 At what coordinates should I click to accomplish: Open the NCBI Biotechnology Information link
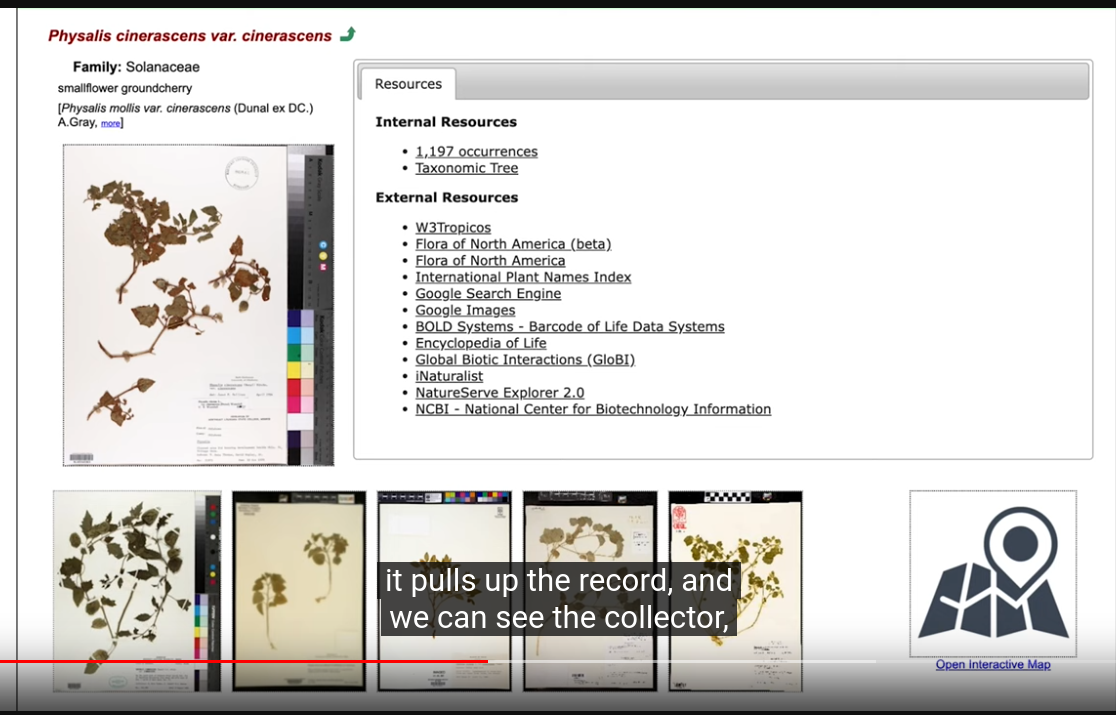coord(593,409)
